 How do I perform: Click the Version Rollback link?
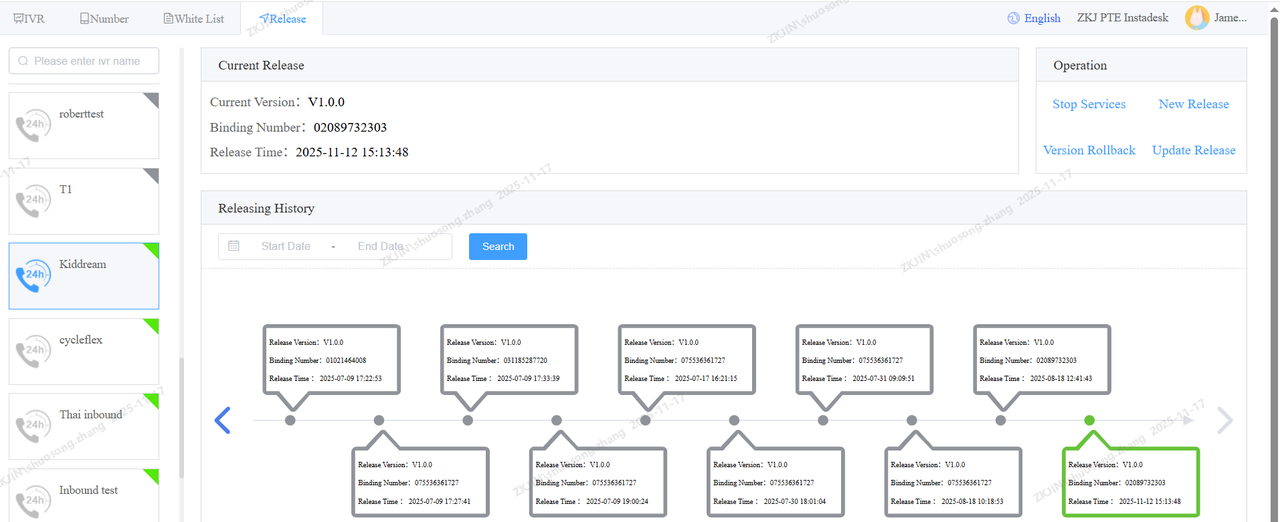[1089, 150]
